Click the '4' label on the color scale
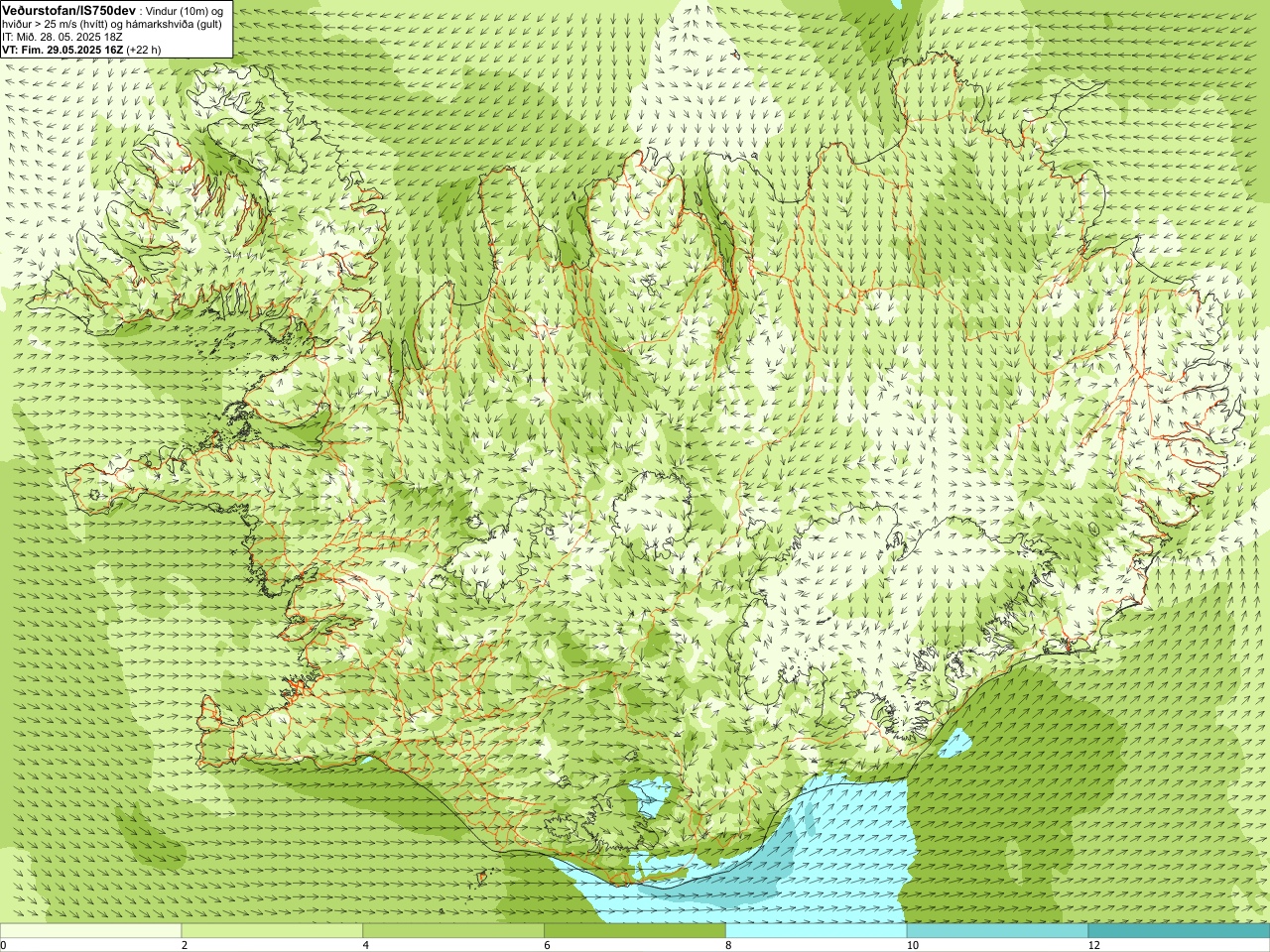This screenshot has height=952, width=1270. point(366,945)
